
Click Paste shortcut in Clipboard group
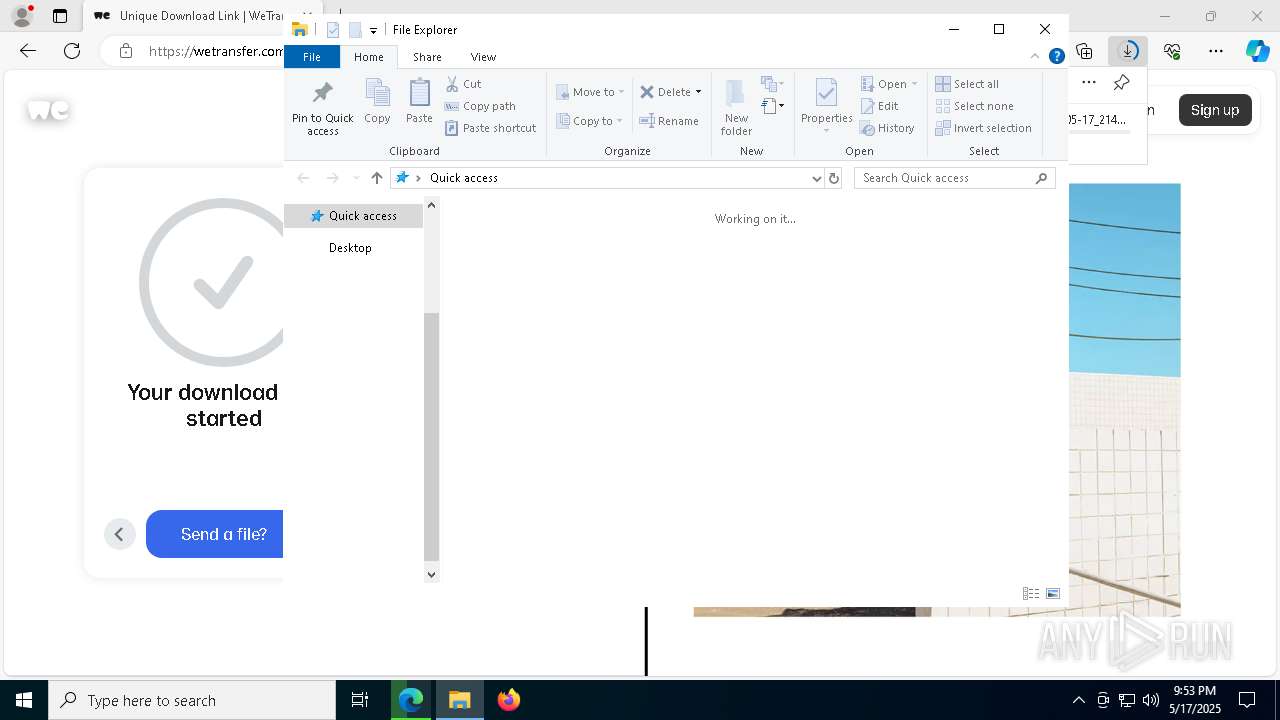tap(490, 128)
